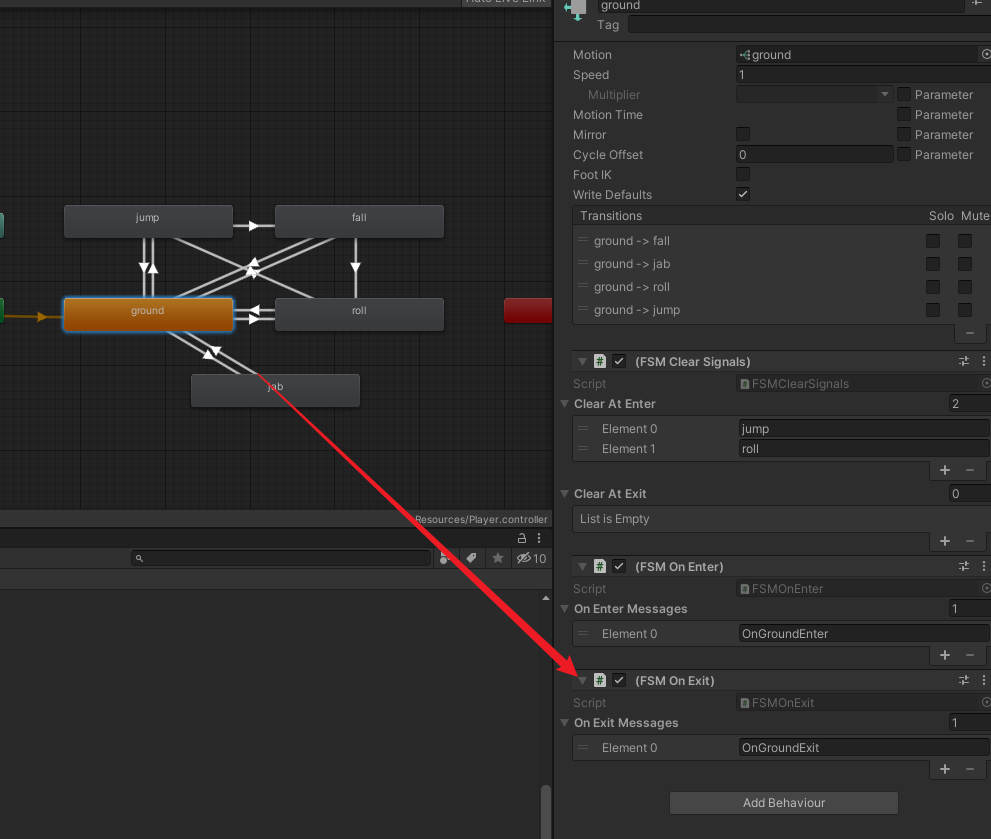
Task: Solo the ground -> roll transition
Action: 933,287
